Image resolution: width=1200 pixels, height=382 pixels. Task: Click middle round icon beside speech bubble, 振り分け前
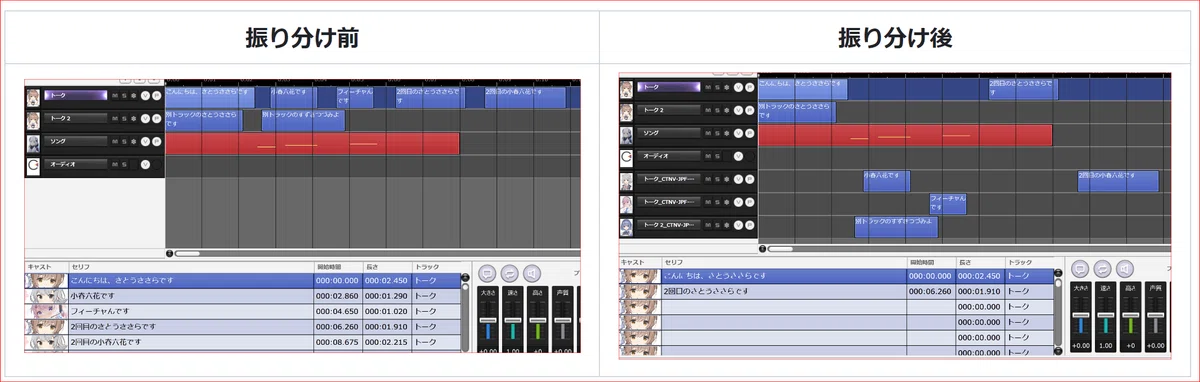point(510,272)
